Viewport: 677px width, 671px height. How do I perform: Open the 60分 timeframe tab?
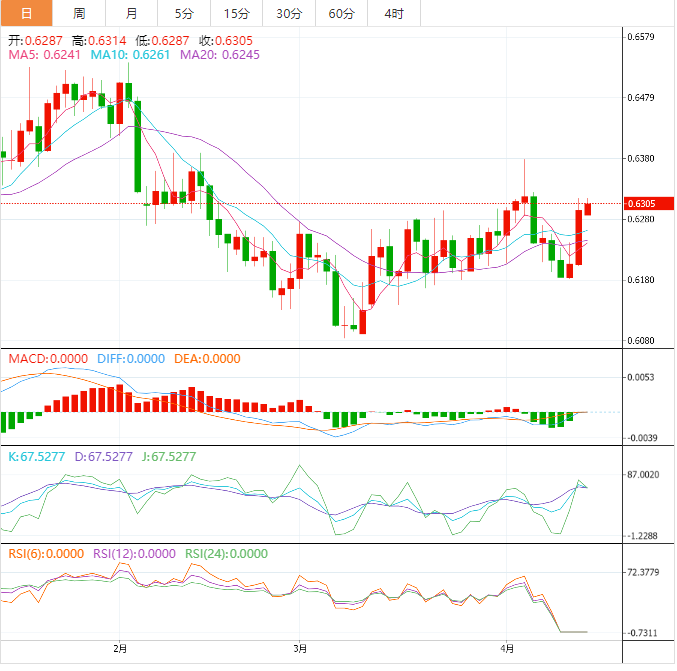pyautogui.click(x=342, y=13)
